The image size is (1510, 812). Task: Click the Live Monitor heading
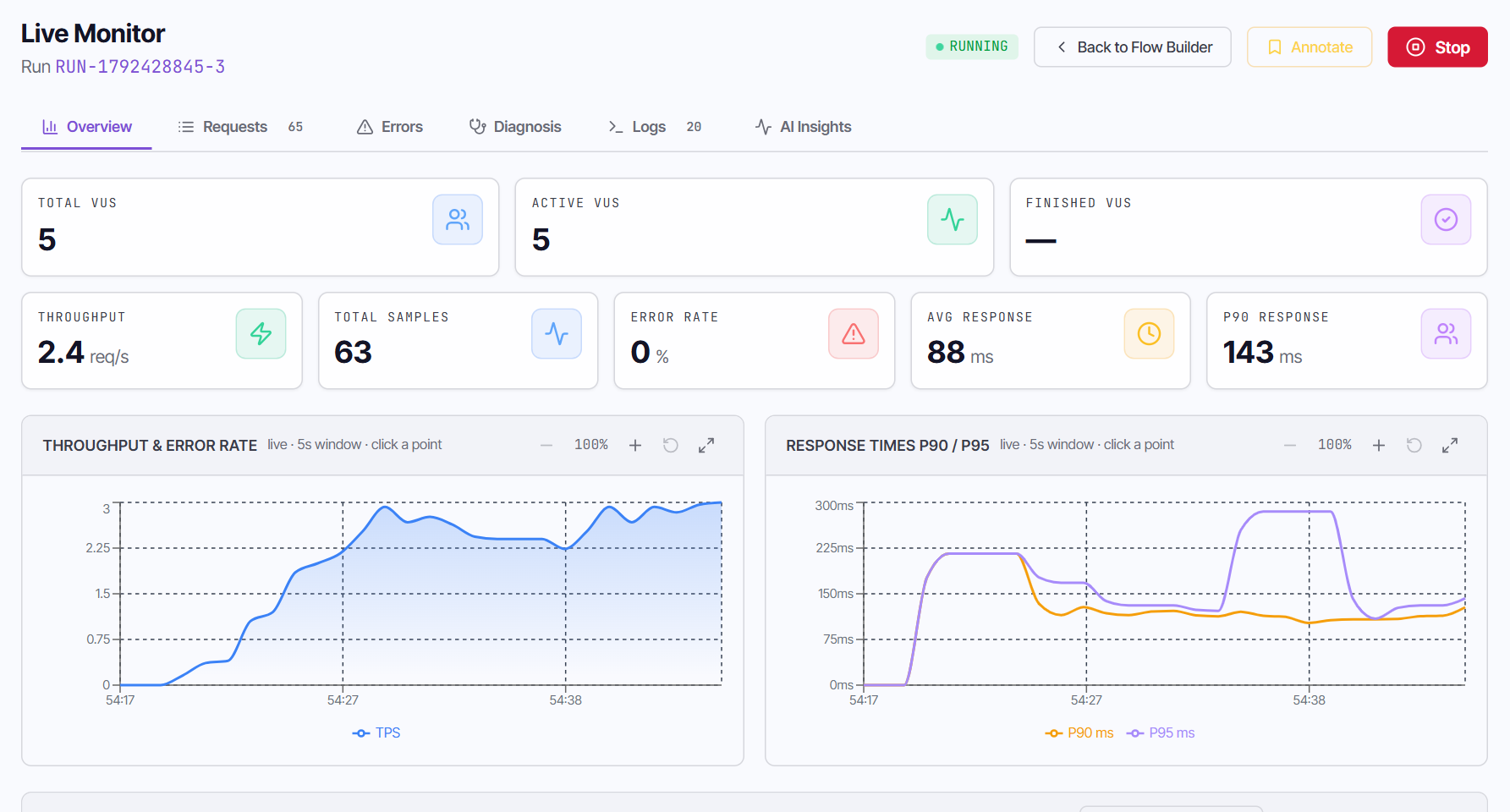(93, 33)
